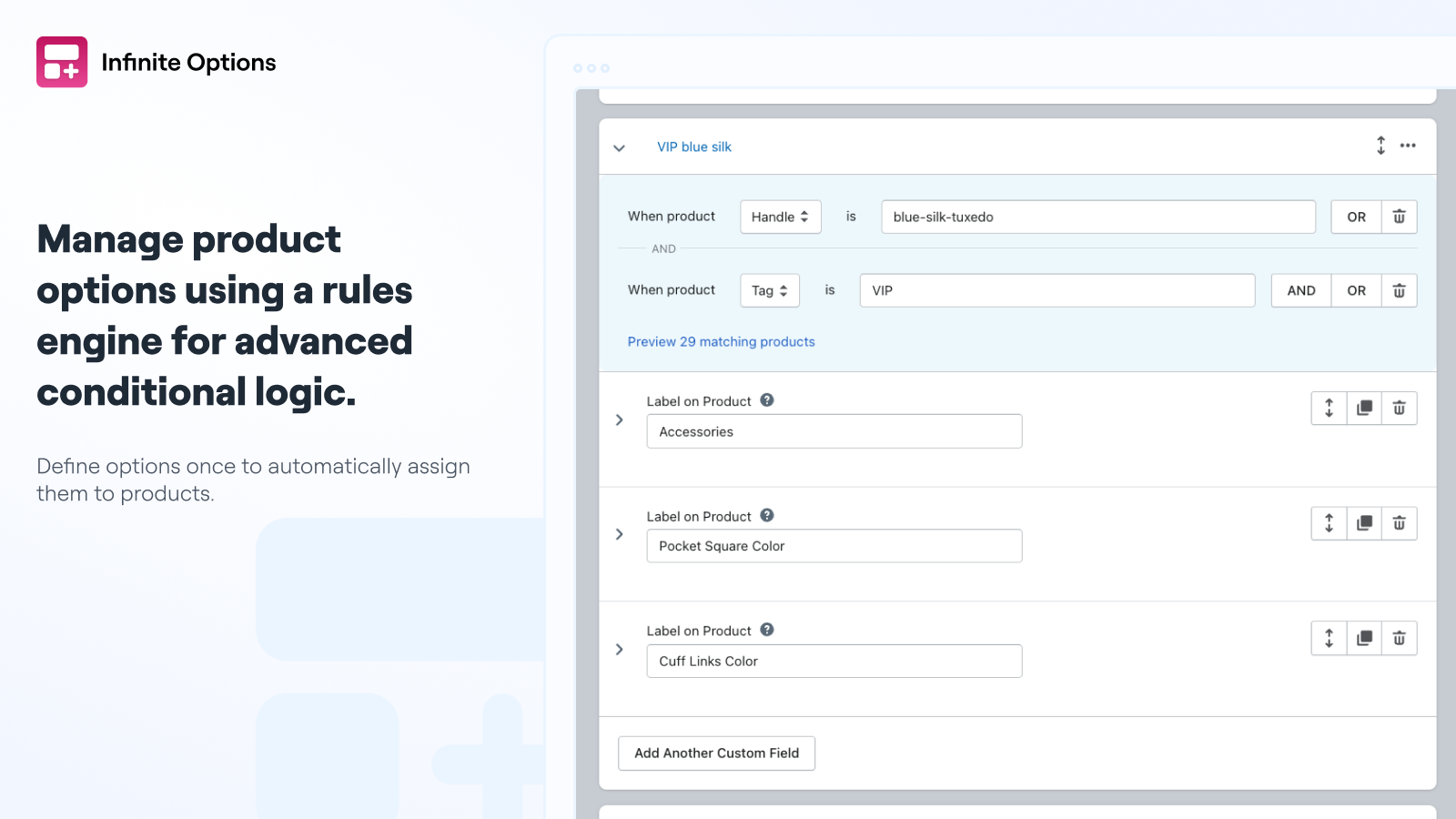
Task: Expand the Cuff Links Color field
Action: [x=620, y=649]
